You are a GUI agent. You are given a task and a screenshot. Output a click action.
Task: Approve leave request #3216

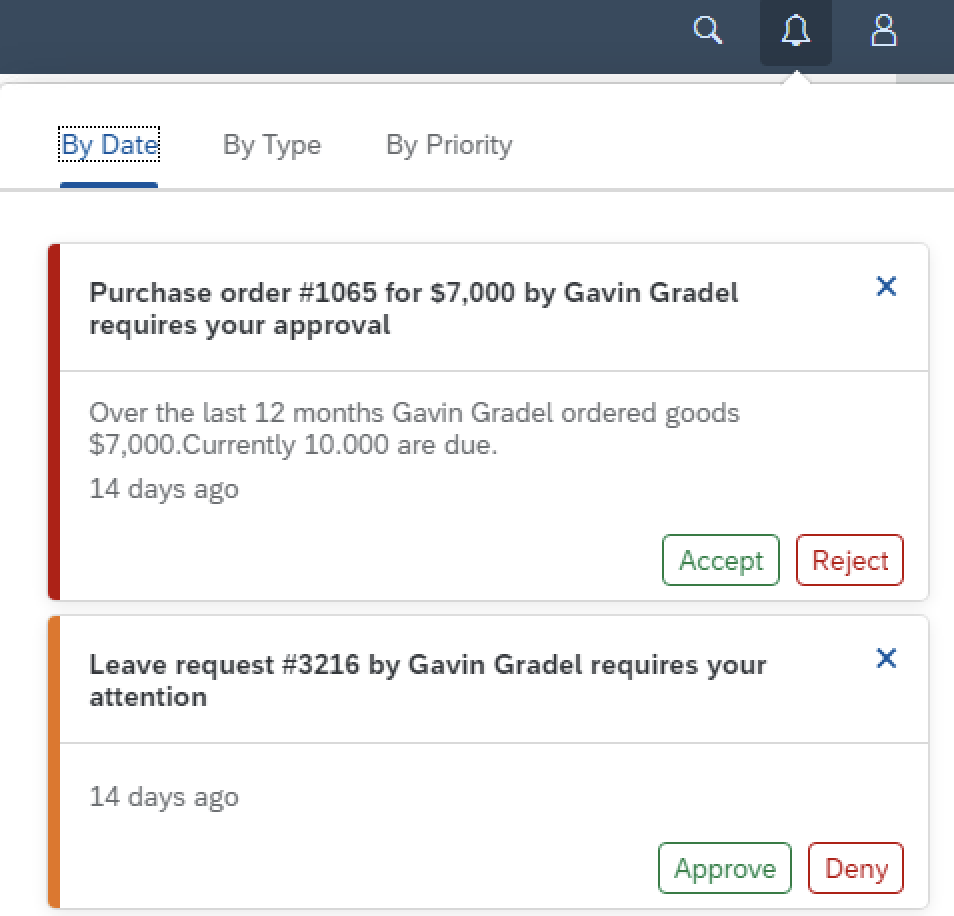click(x=725, y=868)
